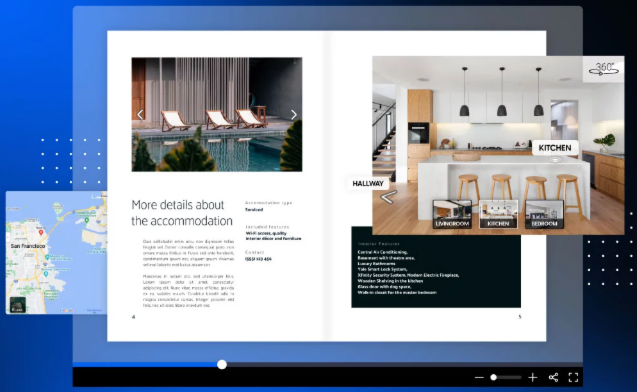637x392 pixels.
Task: Enter fullscreen mode with the expand icon
Action: [573, 377]
